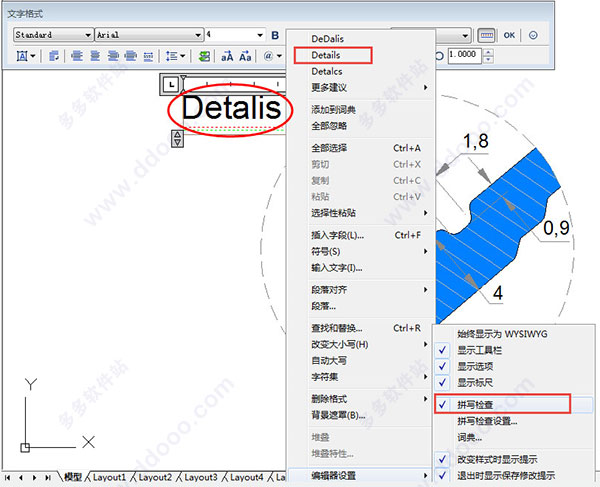Screen dimensions: 600x487
Task: Click the circular options icon after OK
Action: tap(533, 35)
